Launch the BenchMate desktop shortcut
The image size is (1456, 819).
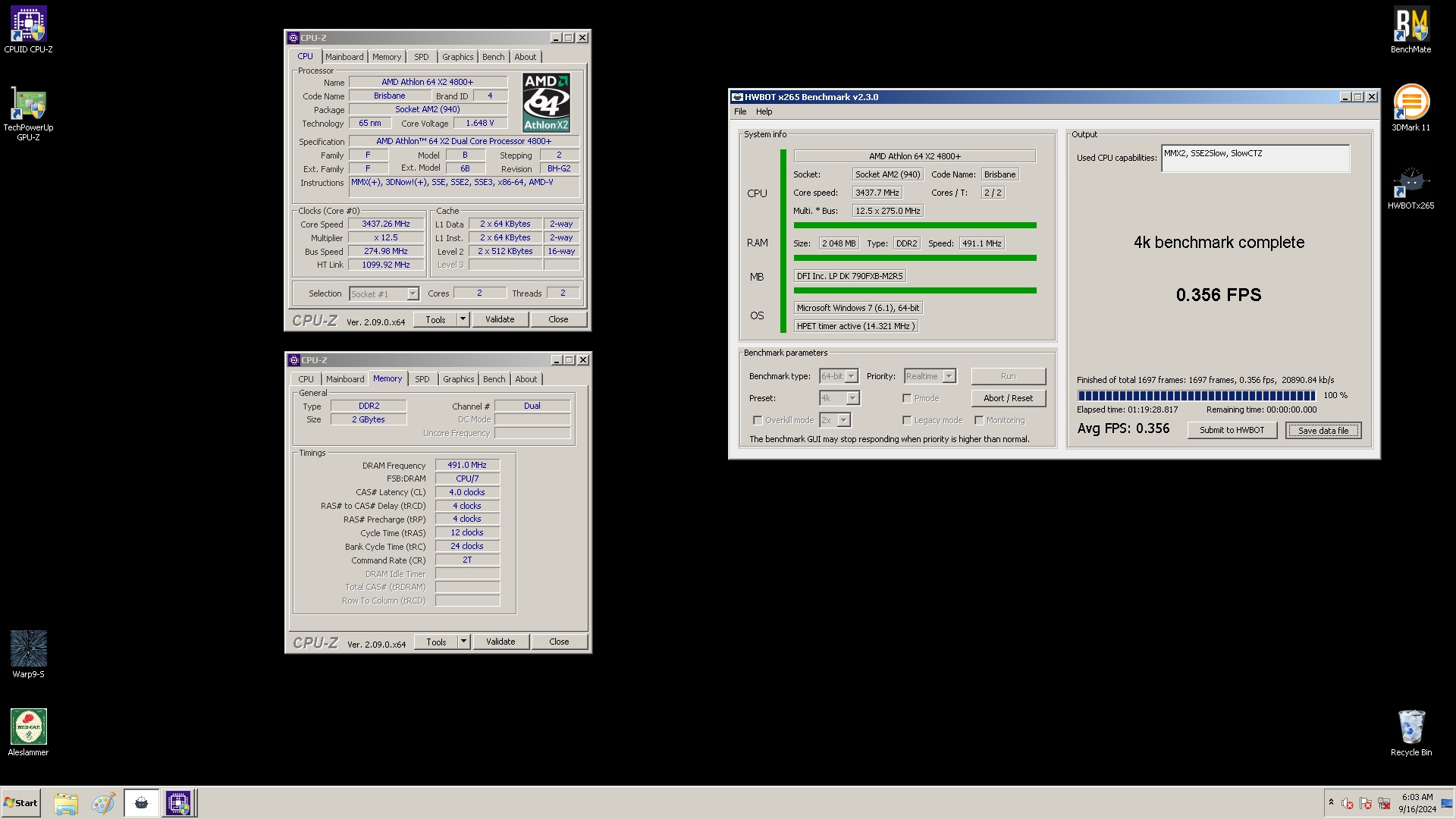(x=1410, y=30)
